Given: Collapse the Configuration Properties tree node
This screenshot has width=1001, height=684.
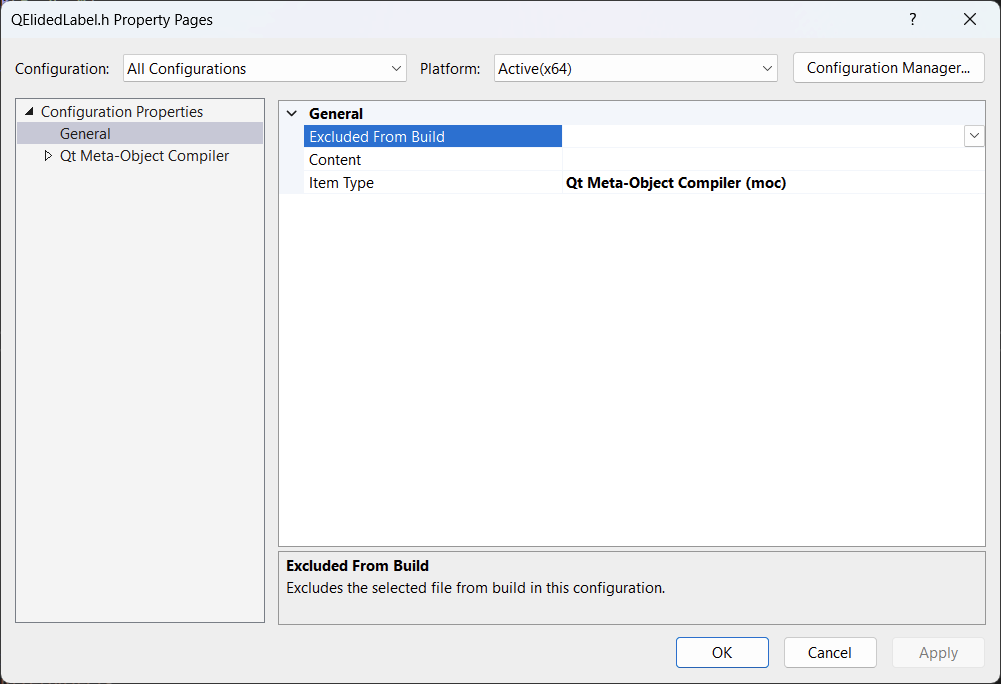Looking at the screenshot, I should point(29,112).
